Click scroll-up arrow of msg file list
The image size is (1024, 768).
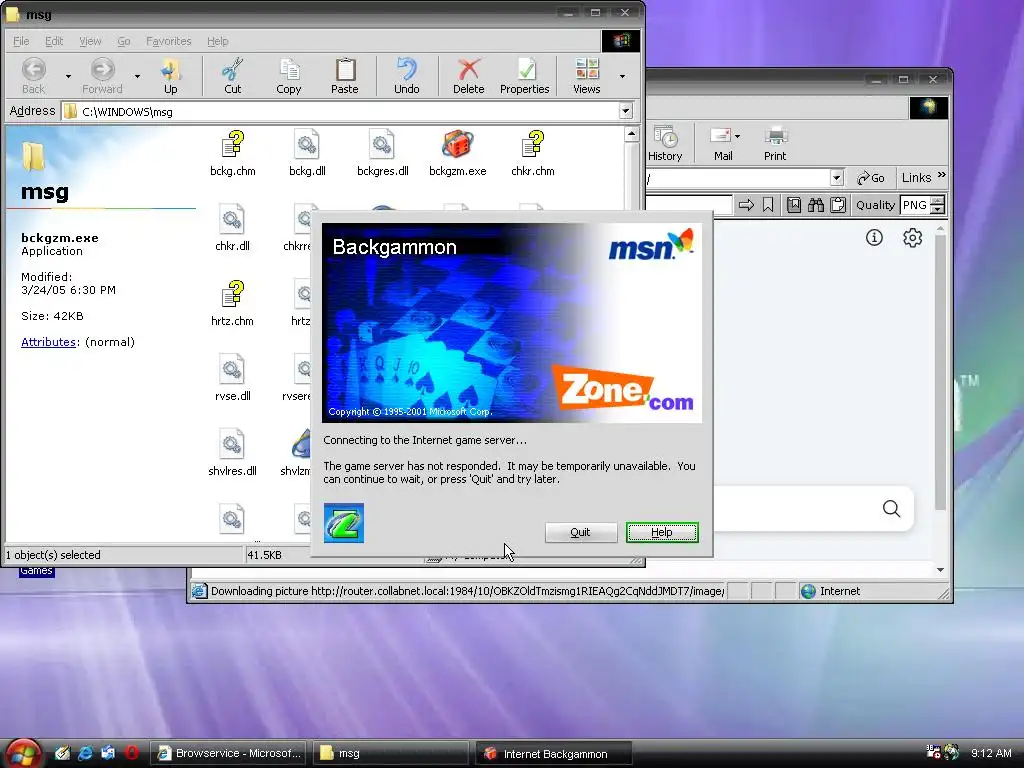[x=631, y=135]
